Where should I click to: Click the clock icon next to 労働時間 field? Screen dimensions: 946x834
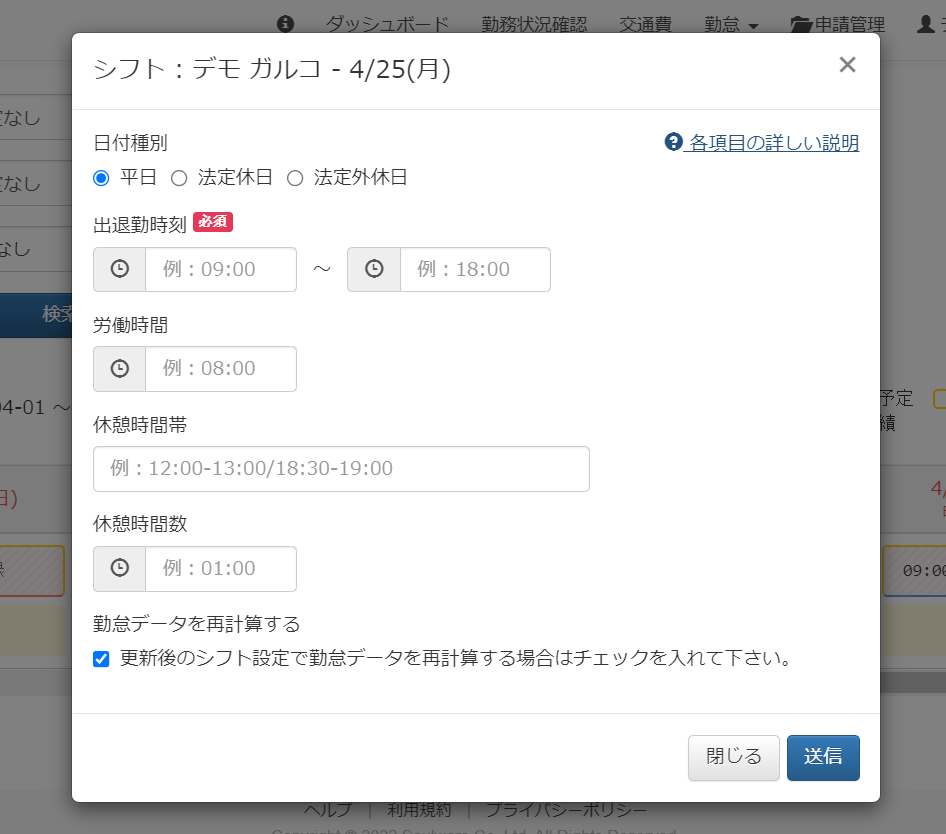tap(119, 369)
